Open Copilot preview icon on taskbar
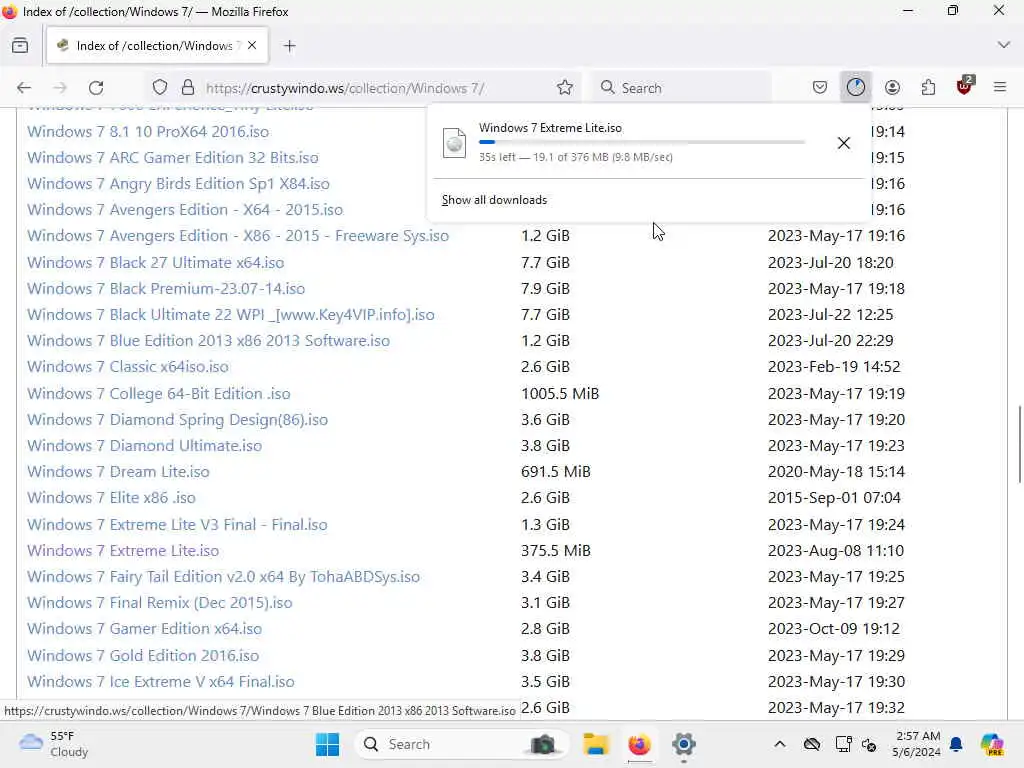 coord(992,744)
